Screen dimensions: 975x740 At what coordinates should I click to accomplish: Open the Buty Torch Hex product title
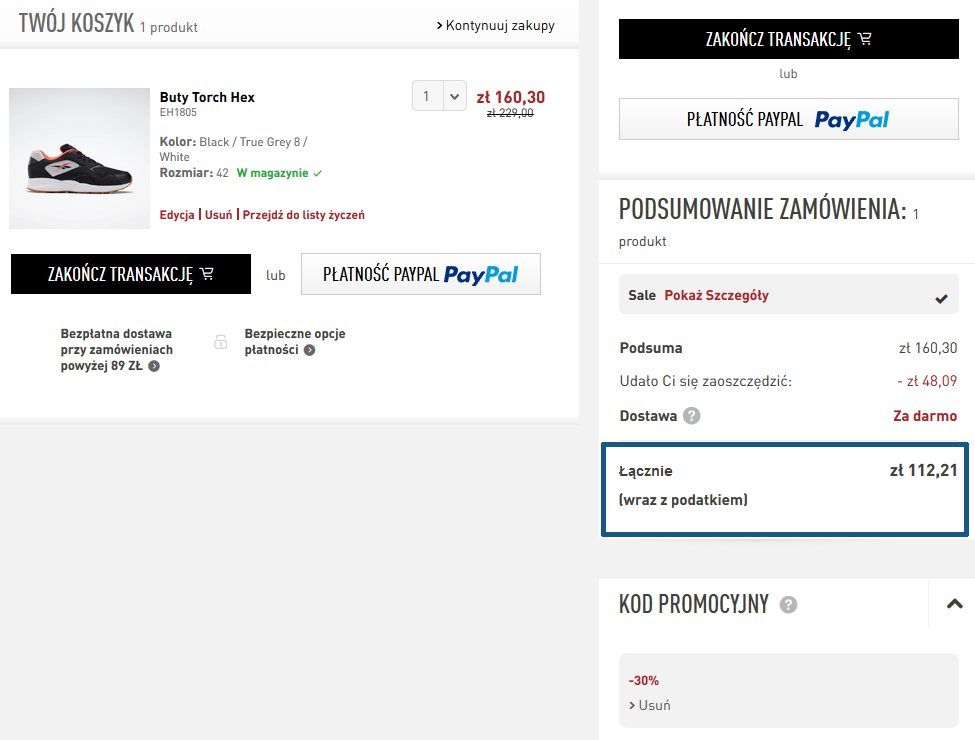coord(207,97)
